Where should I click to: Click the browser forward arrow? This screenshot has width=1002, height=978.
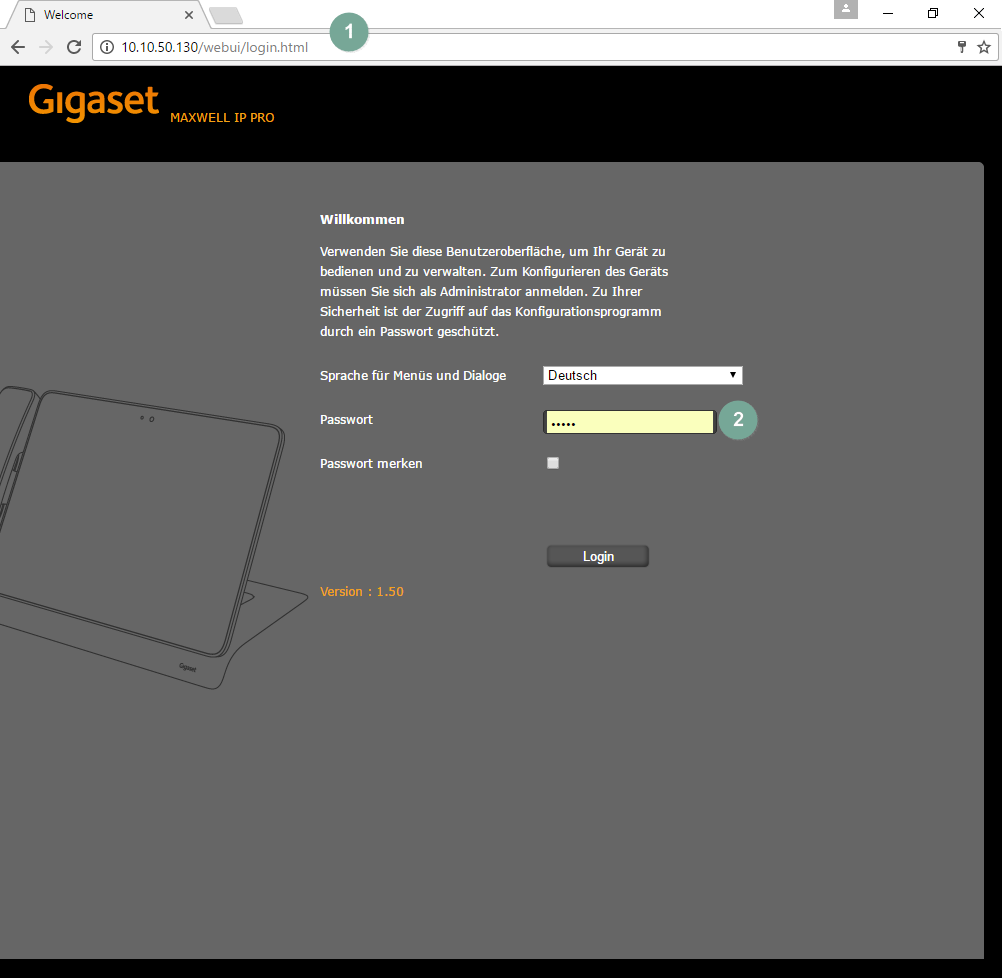pyautogui.click(x=45, y=47)
